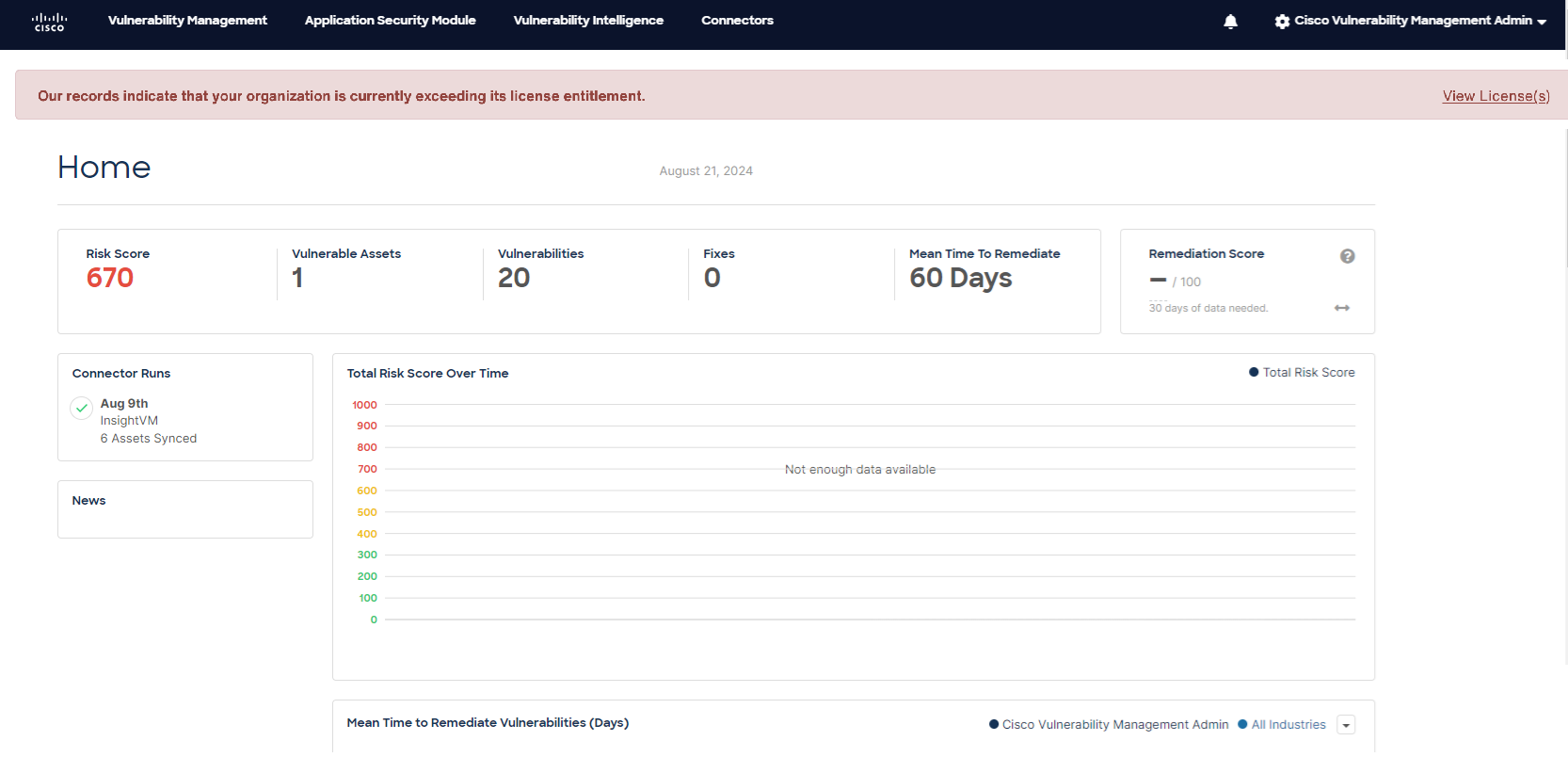This screenshot has width=1568, height=773.
Task: Click the View License(s) link
Action: [1496, 96]
